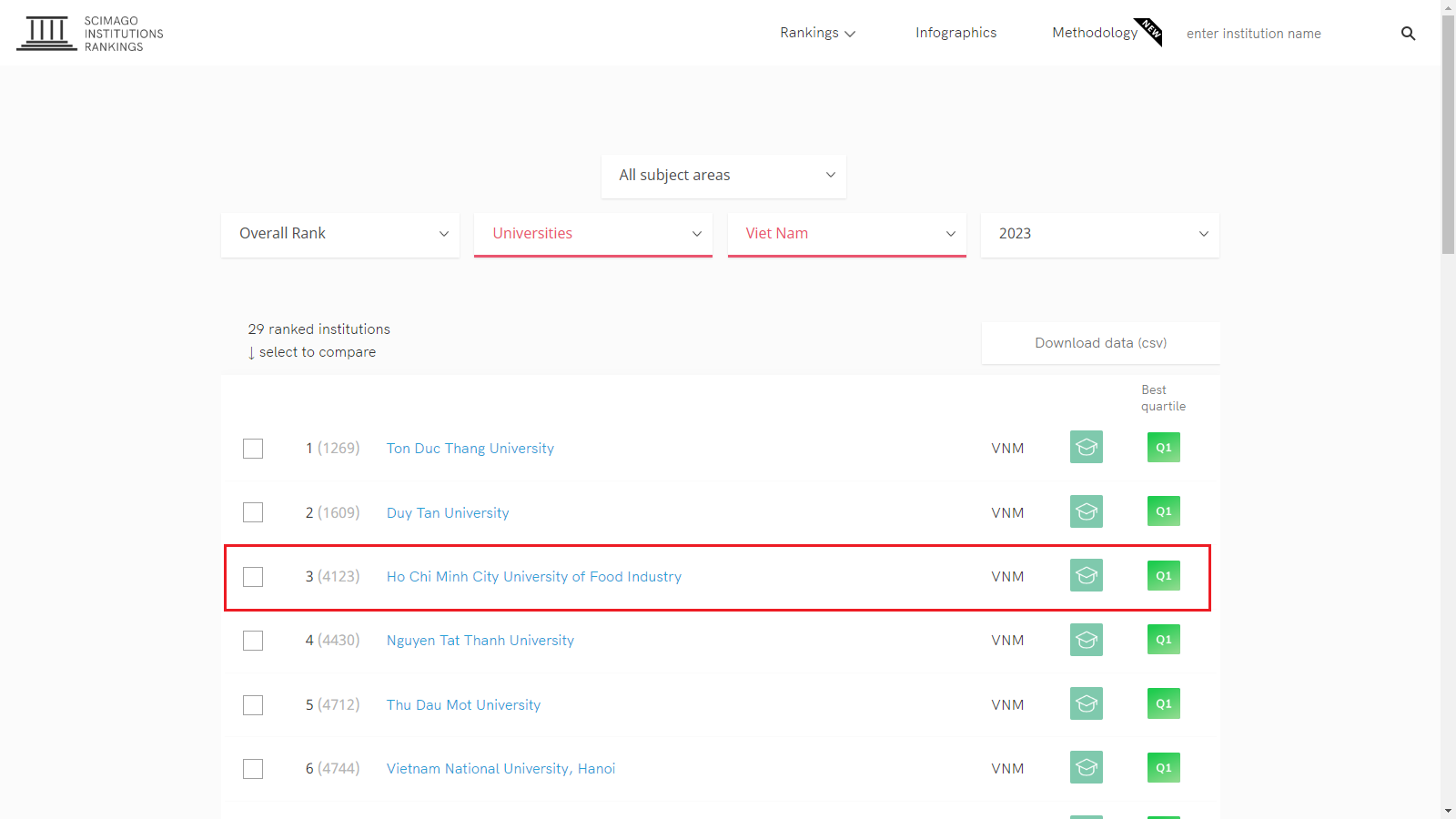Open Vietnam National University, Hanoi link
Viewport: 1456px width, 819px height.
coord(500,769)
